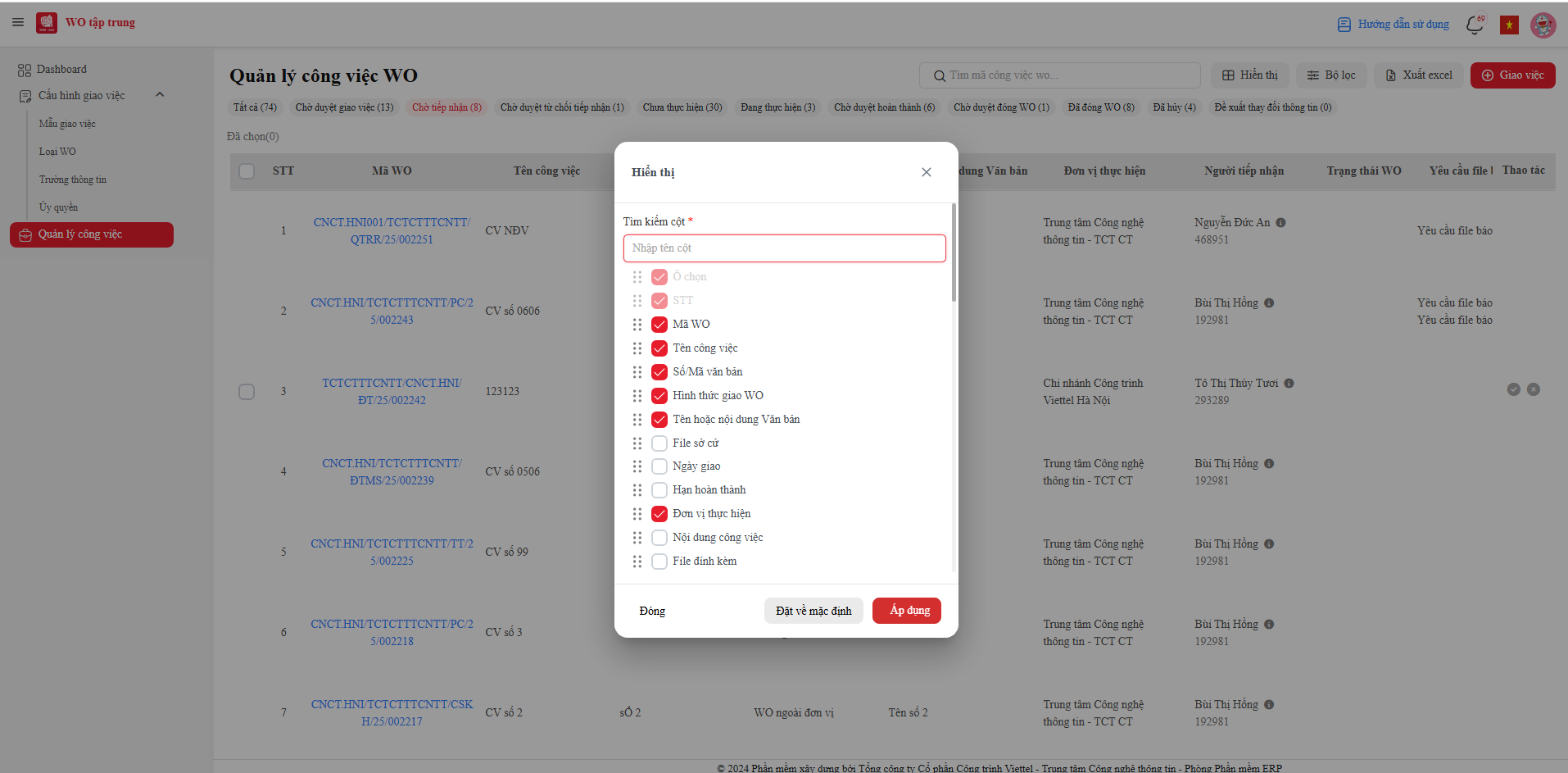Click info icon next to Nguyễn Đức An
The height and width of the screenshot is (773, 1568).
pos(1280,222)
